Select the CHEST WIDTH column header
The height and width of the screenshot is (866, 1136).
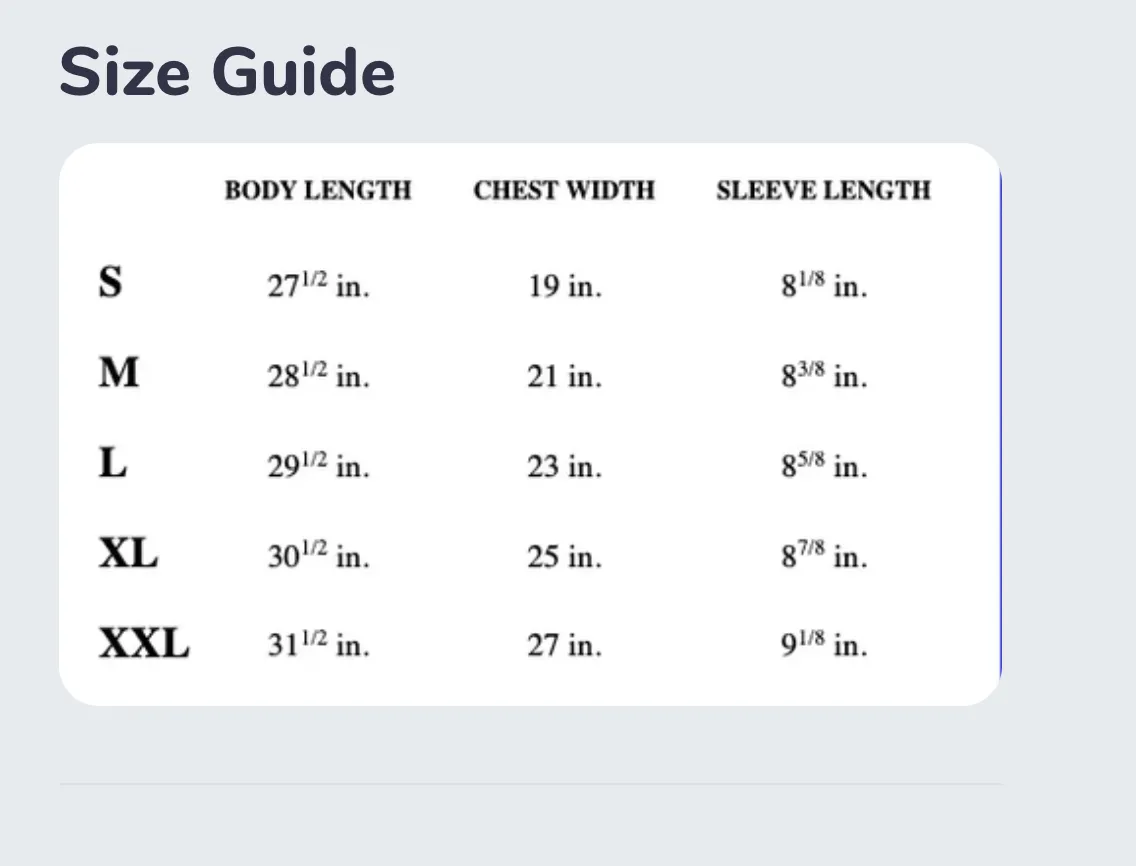click(x=564, y=191)
